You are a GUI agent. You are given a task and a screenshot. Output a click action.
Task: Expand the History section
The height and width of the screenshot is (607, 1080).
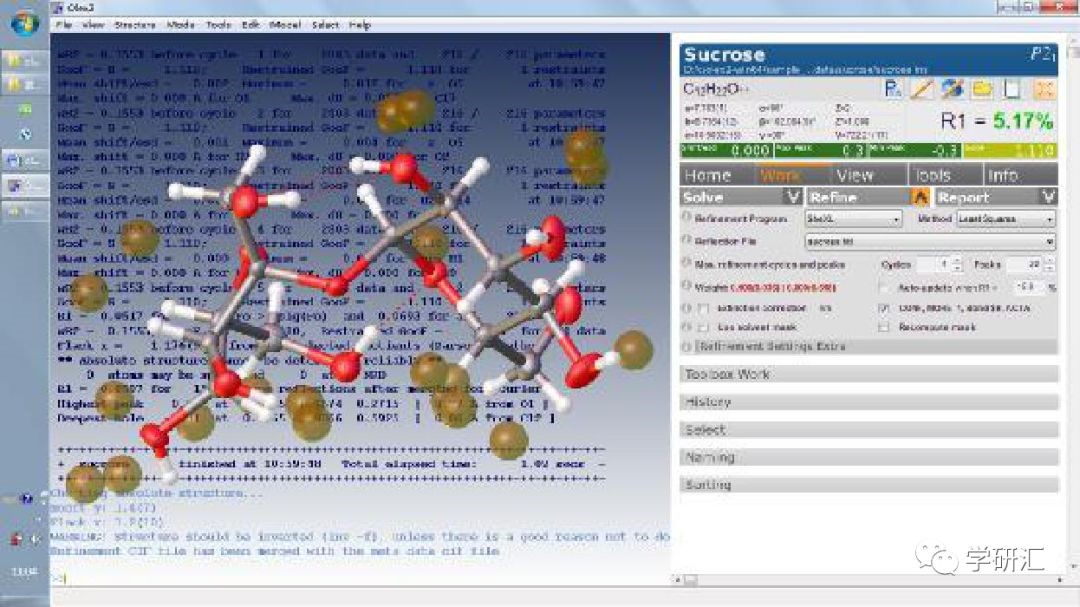(x=869, y=402)
